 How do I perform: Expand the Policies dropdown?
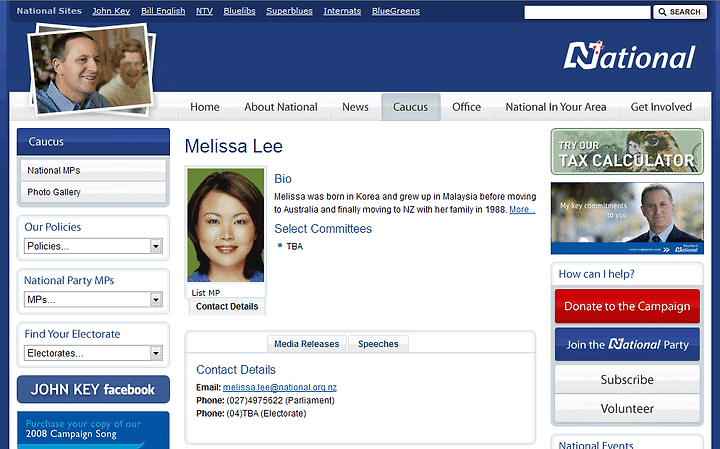point(93,246)
